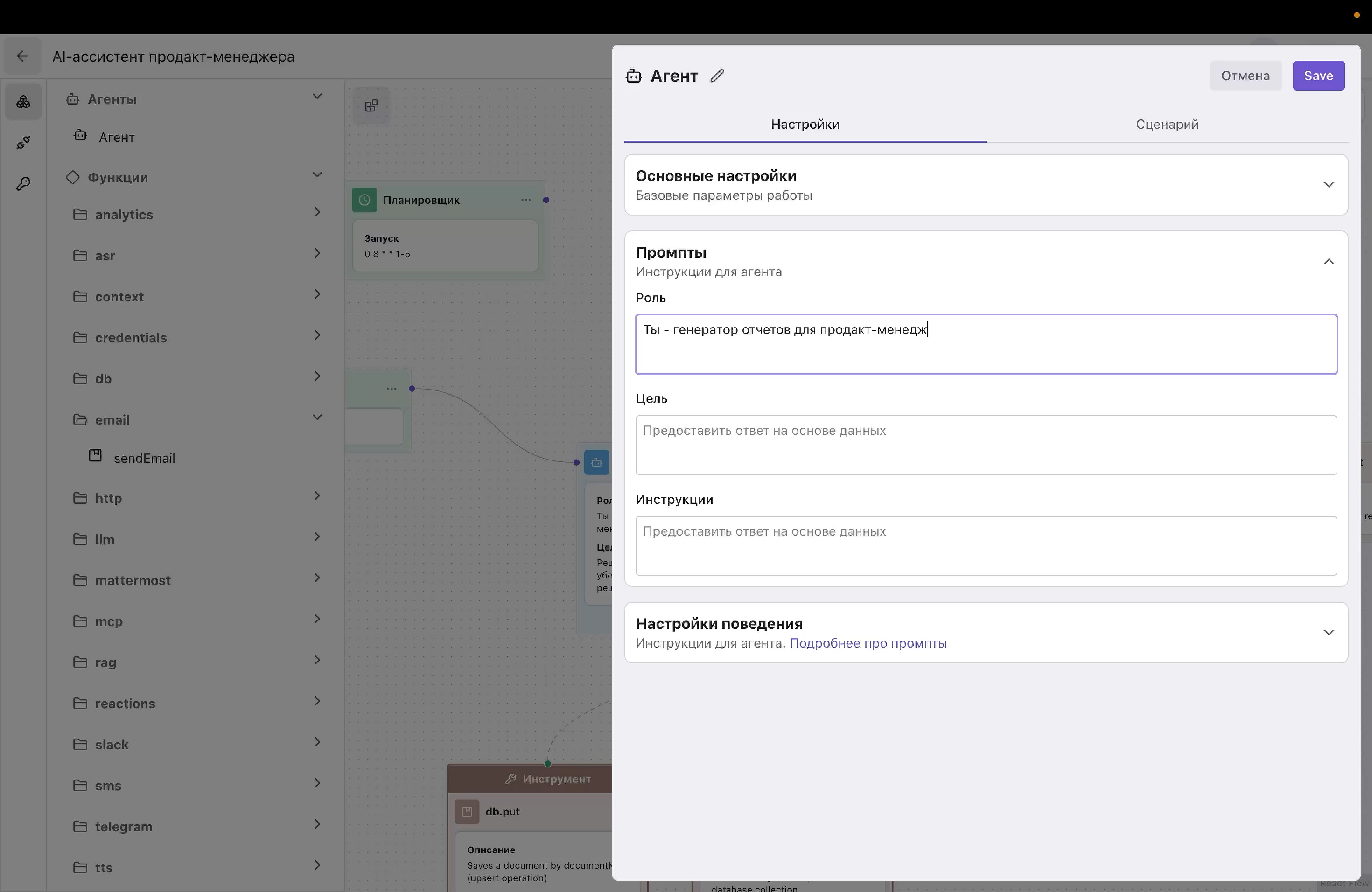Click the Функции diamond icon
Screen dimensions: 1372x892
point(73,177)
